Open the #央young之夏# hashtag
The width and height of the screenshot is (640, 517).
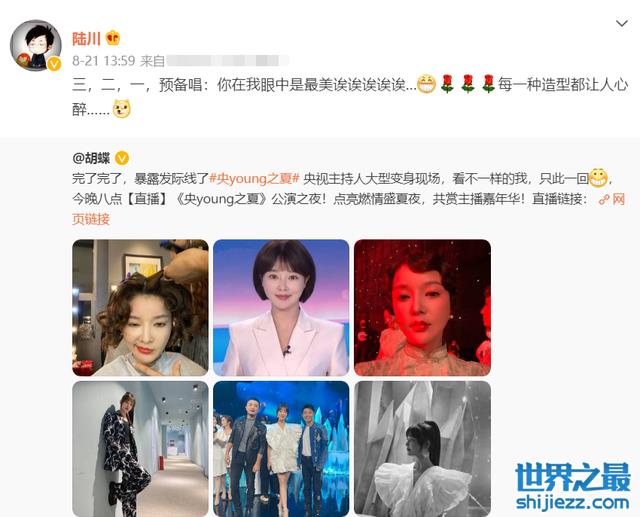(x=255, y=179)
